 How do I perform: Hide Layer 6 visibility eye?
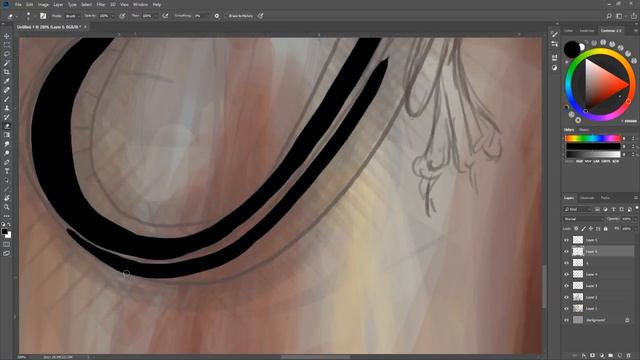[x=566, y=251]
